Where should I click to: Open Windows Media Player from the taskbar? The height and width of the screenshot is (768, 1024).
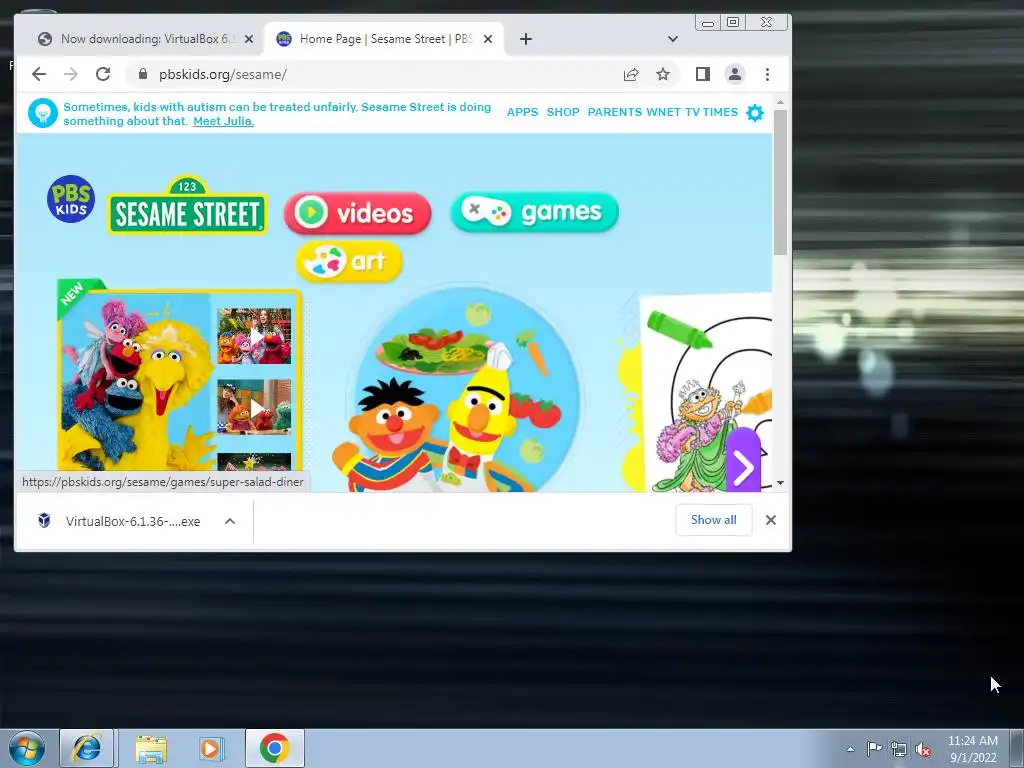click(x=211, y=748)
